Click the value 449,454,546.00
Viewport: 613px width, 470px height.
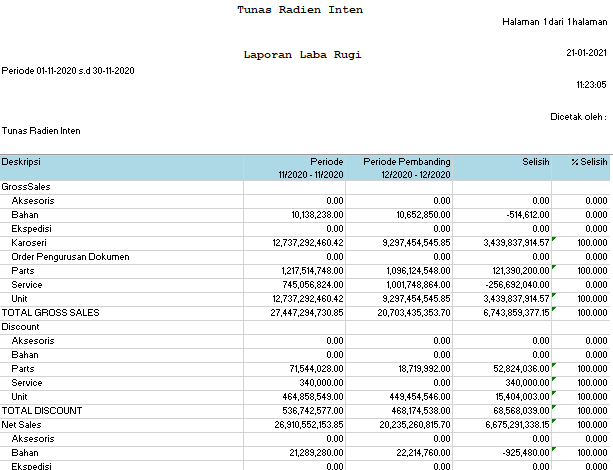[x=420, y=397]
